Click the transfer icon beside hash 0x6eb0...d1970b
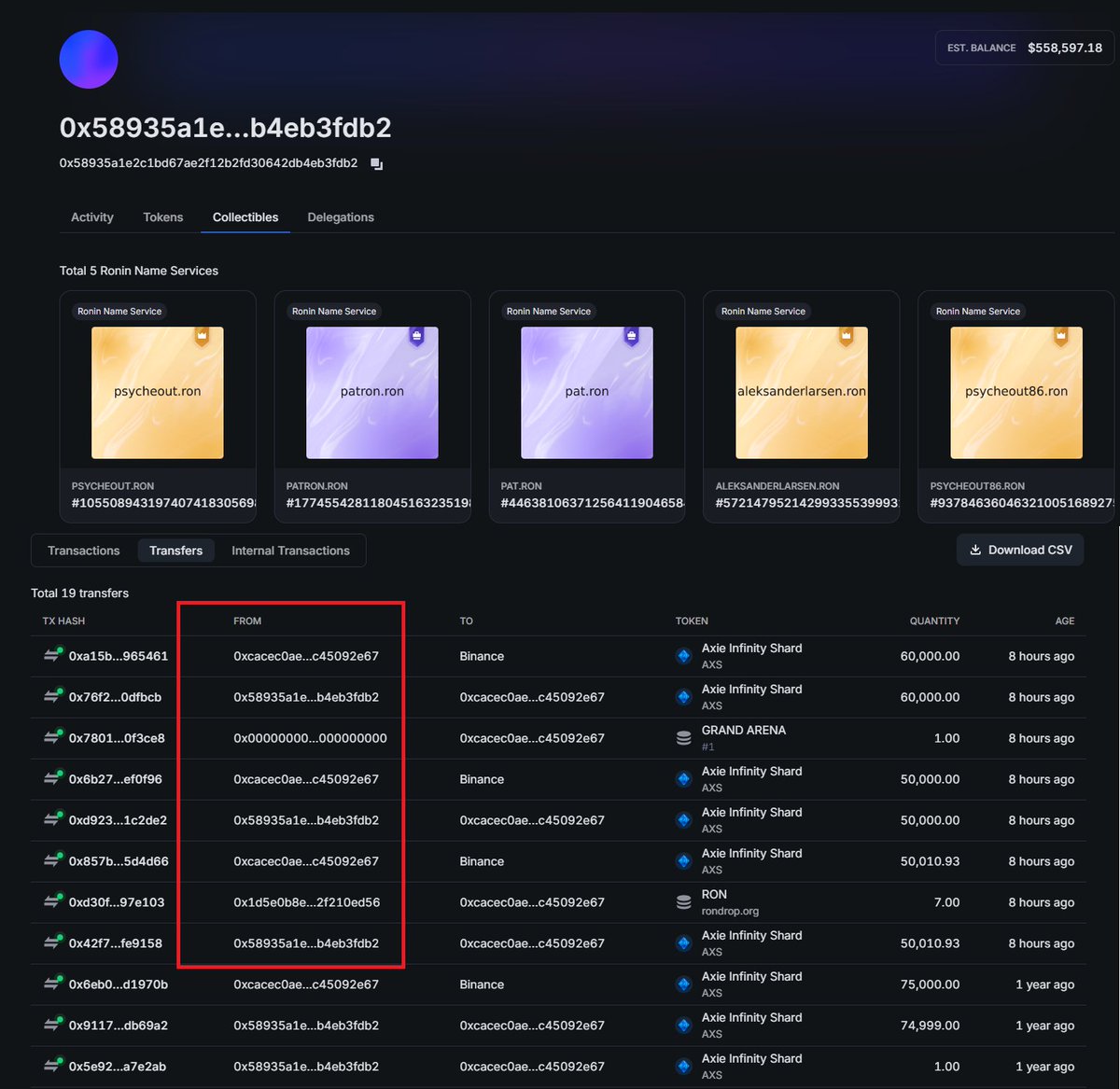Image resolution: width=1120 pixels, height=1089 pixels. click(x=53, y=984)
